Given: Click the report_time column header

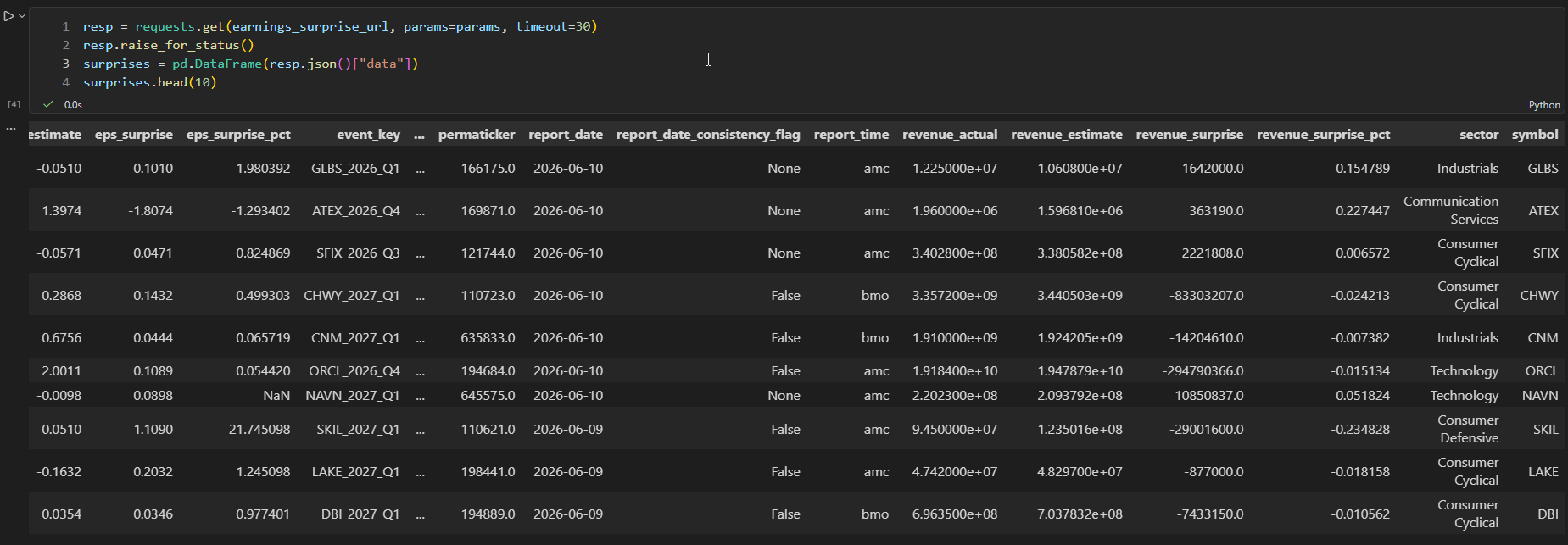Looking at the screenshot, I should coord(851,135).
